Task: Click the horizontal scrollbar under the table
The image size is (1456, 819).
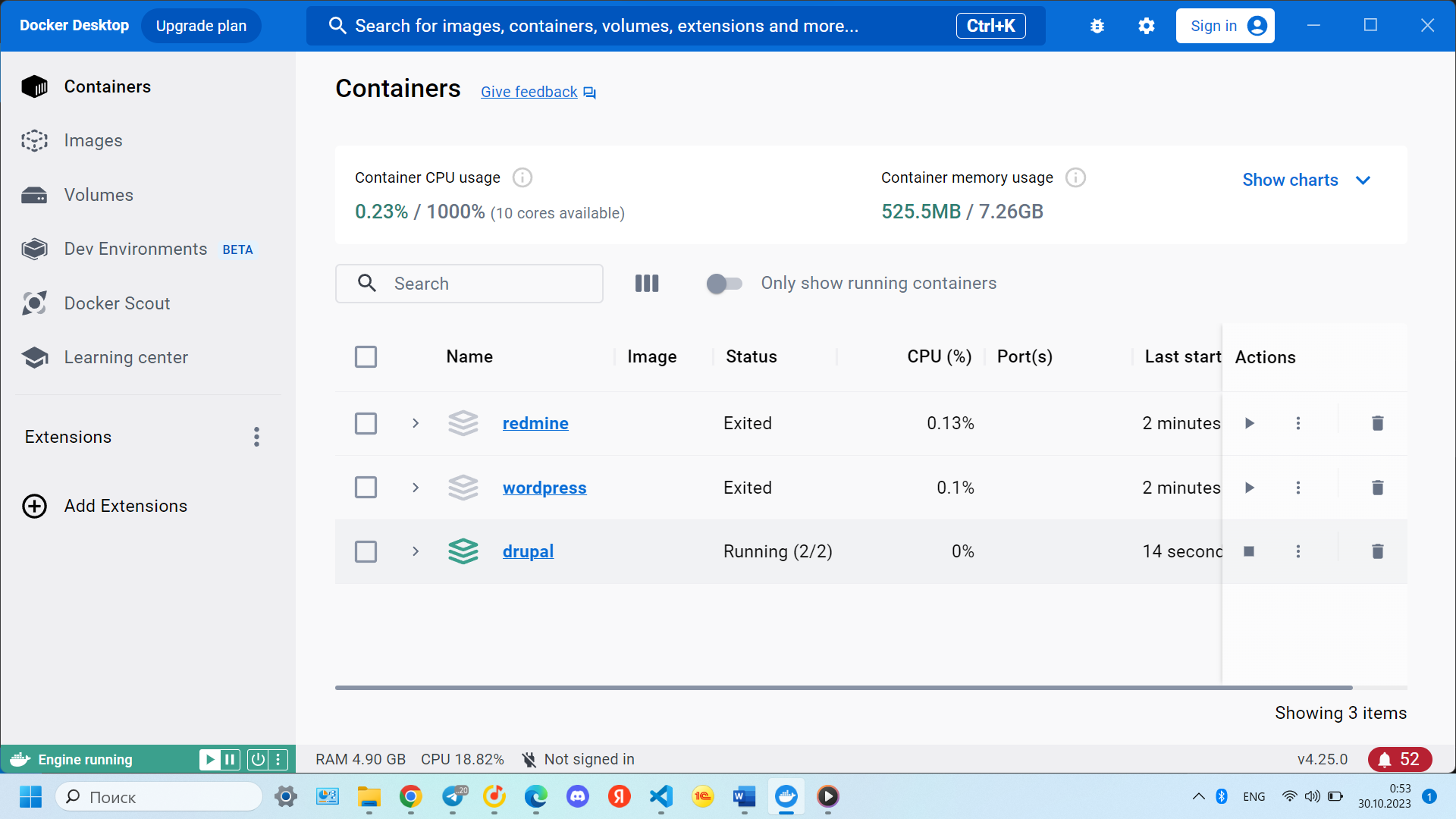Action: click(843, 688)
